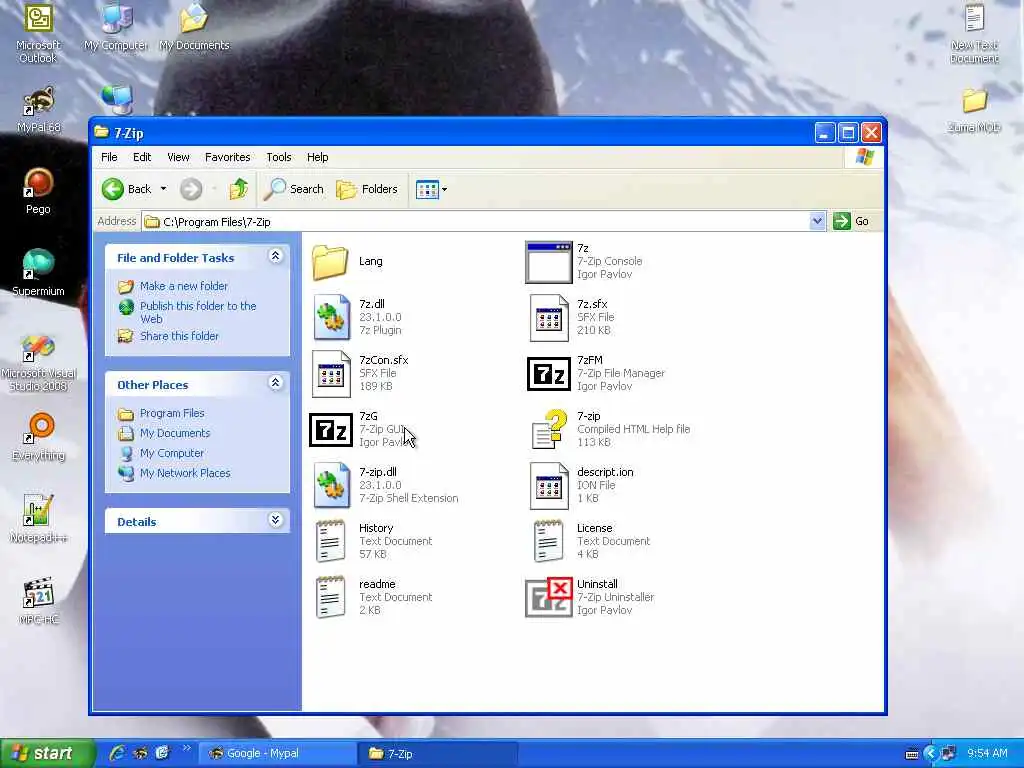
Task: Select the readme text document icon
Action: (330, 597)
